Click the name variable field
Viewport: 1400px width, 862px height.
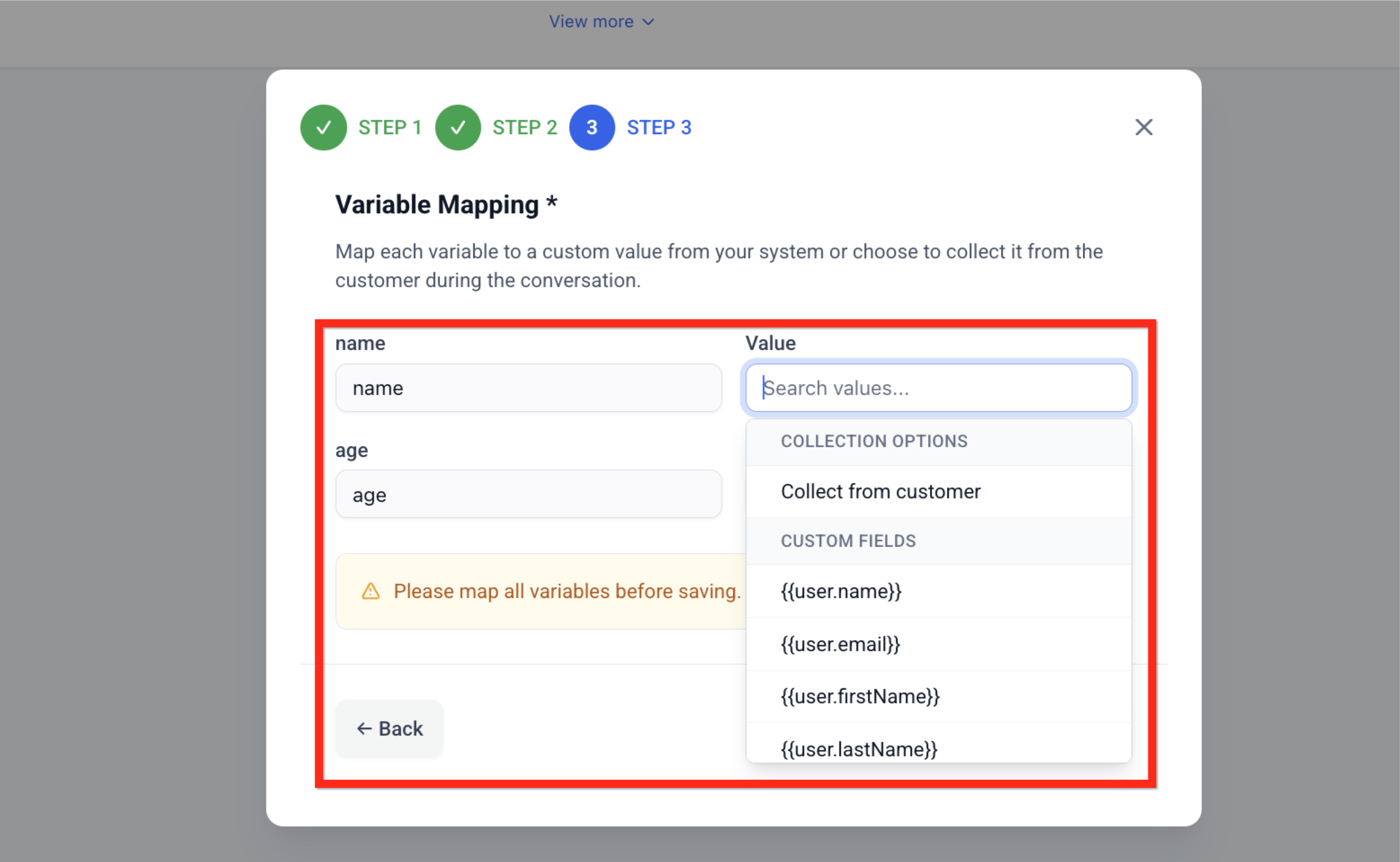(528, 388)
